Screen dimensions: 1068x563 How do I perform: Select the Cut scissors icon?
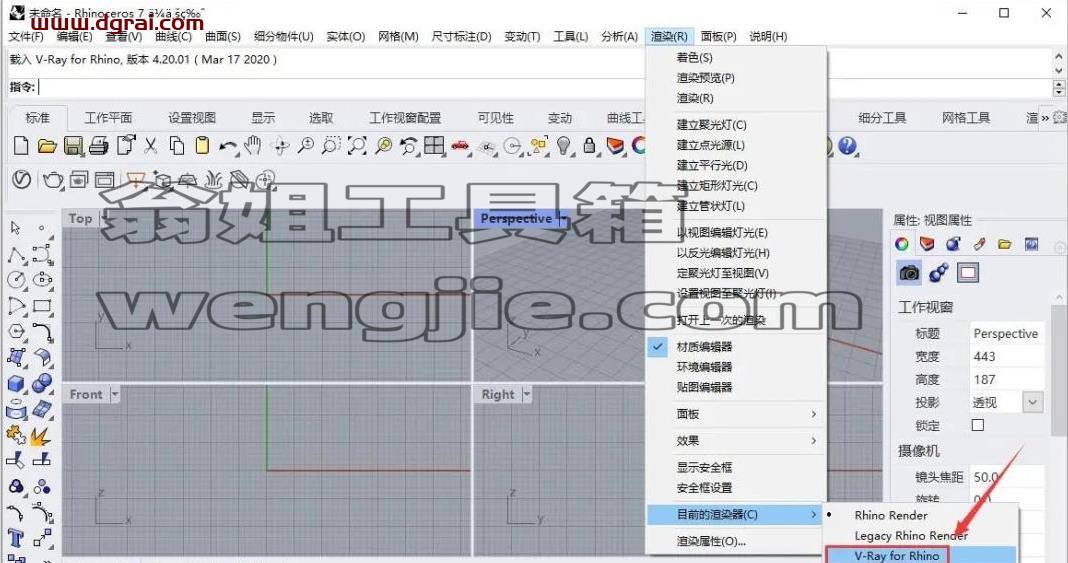coord(151,146)
